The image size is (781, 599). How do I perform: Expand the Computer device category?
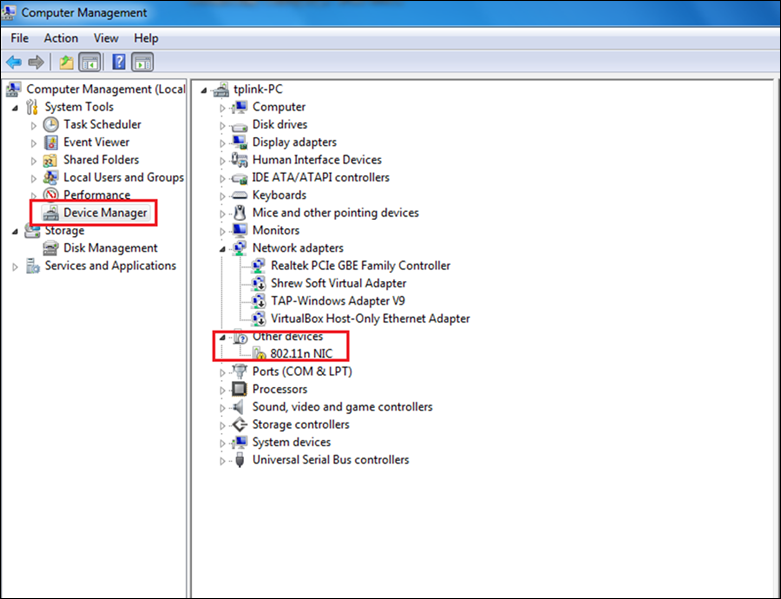(222, 108)
